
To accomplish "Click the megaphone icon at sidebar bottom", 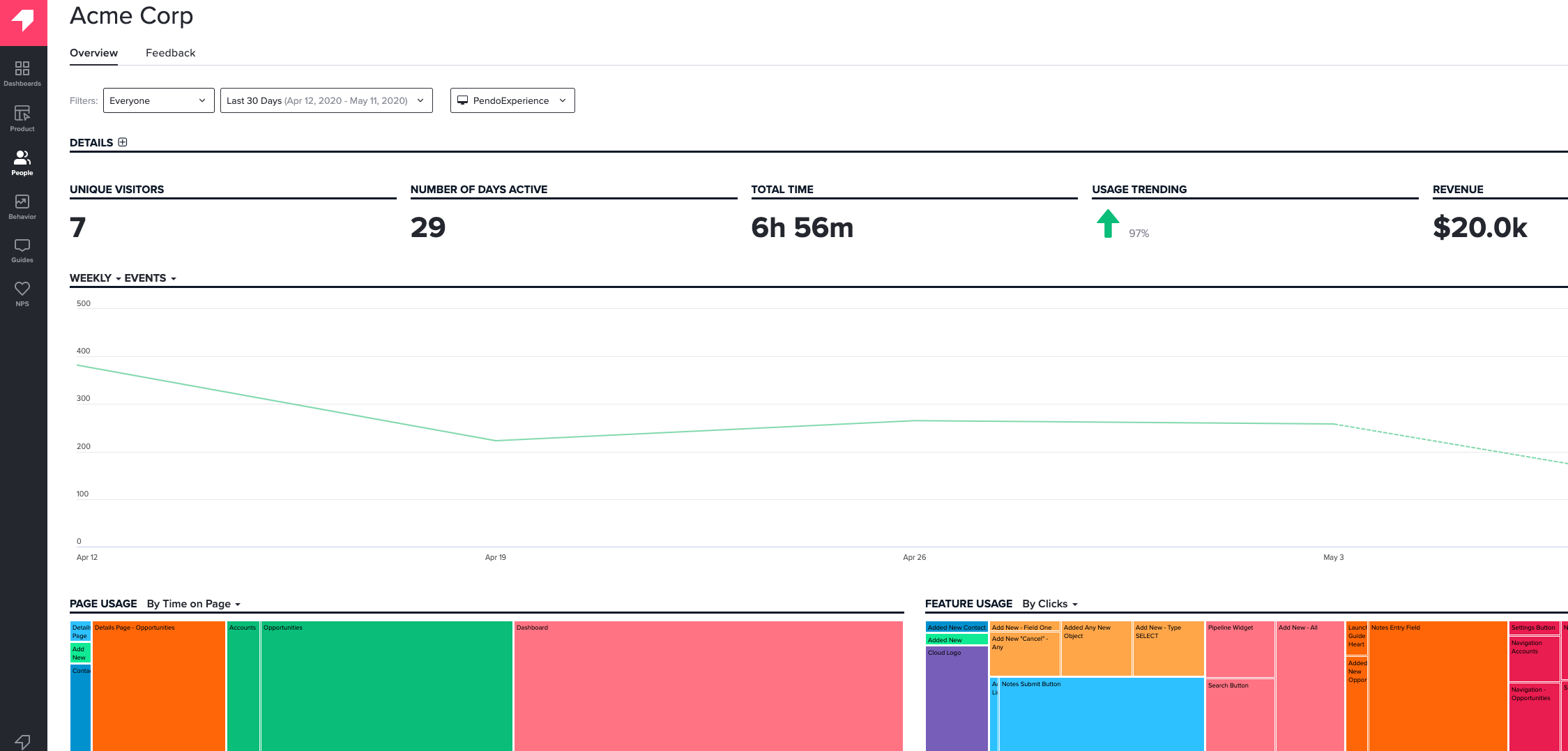I will 22,742.
